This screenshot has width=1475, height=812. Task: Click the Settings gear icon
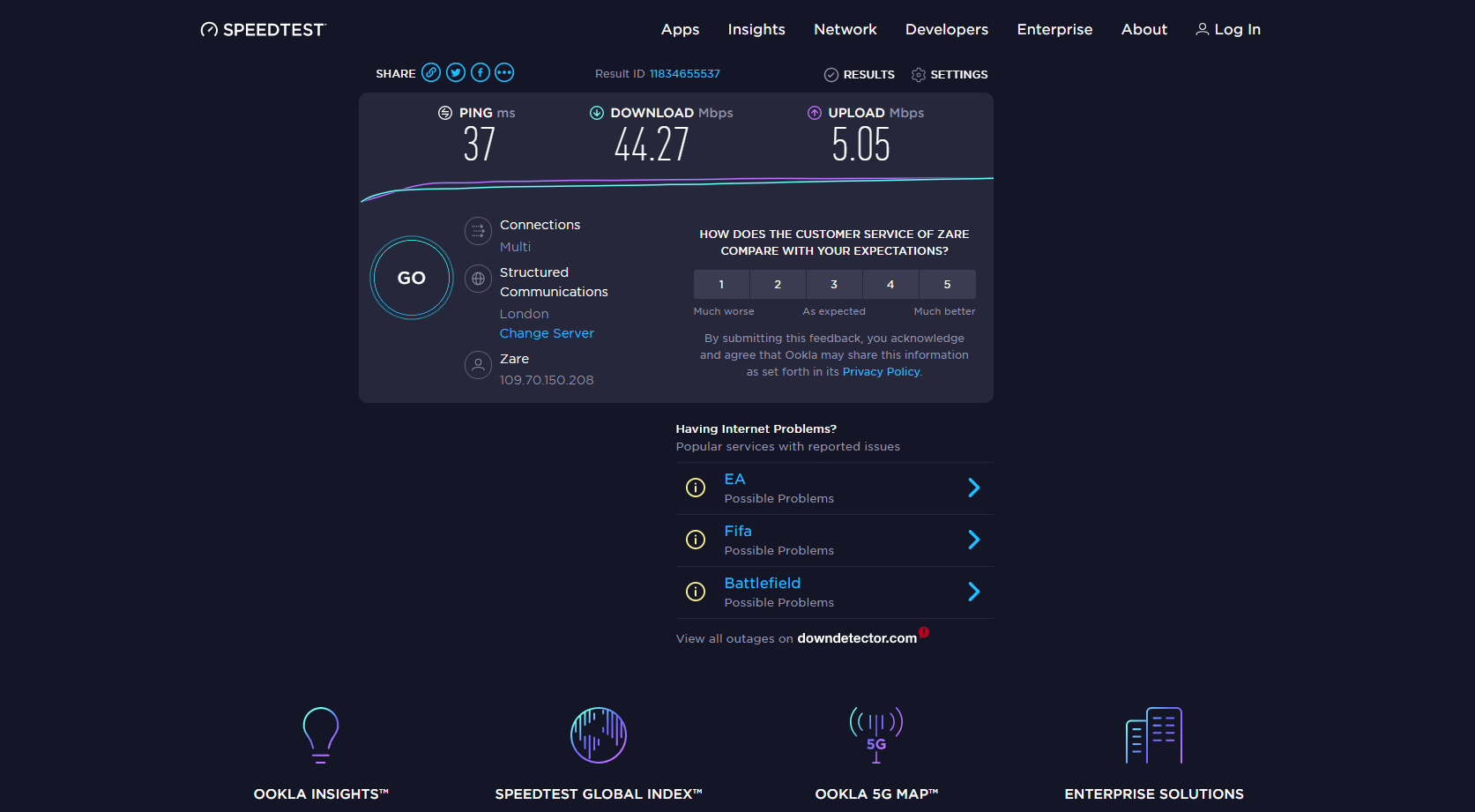[919, 75]
